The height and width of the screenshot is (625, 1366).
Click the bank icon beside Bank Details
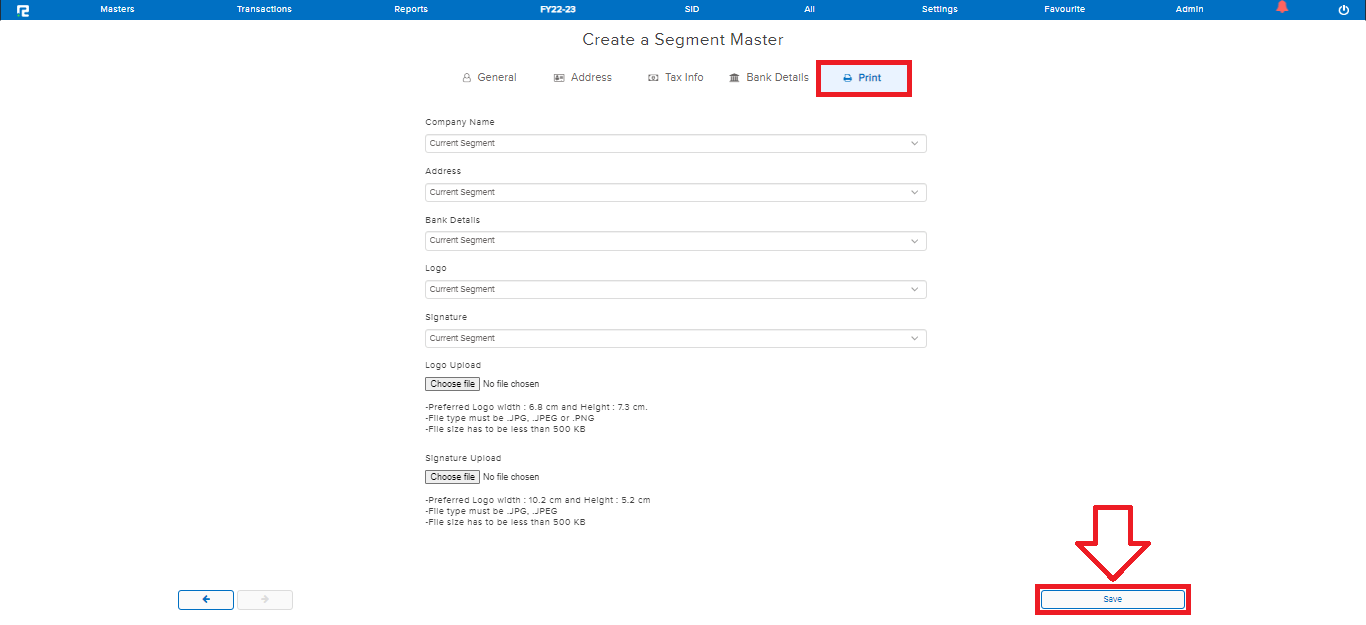pos(735,77)
